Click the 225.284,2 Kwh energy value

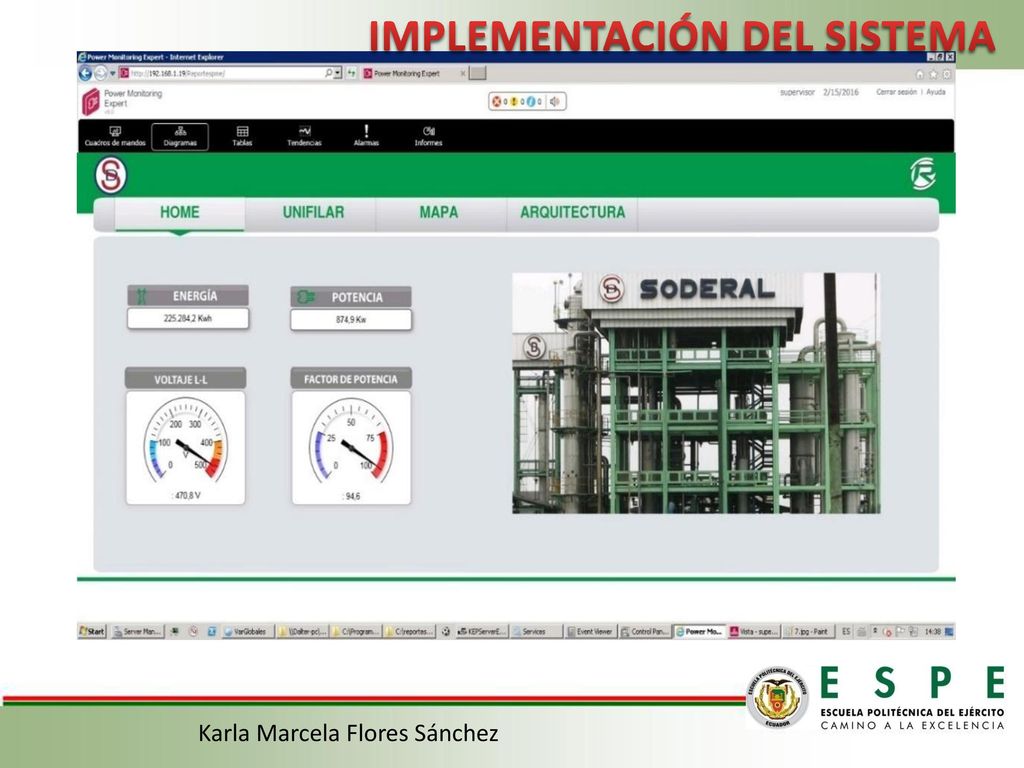(188, 319)
